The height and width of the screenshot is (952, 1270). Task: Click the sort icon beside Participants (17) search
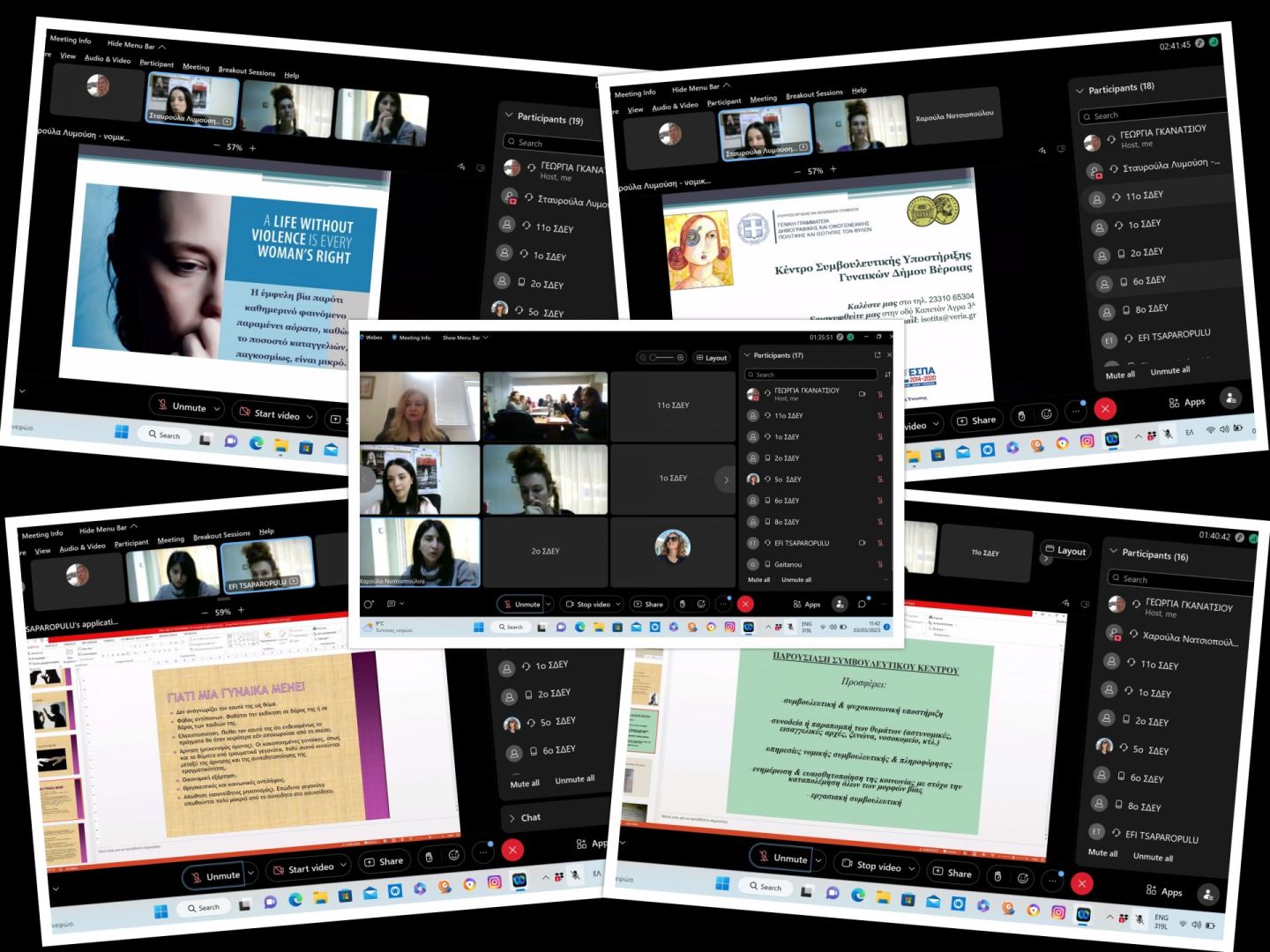[x=887, y=375]
